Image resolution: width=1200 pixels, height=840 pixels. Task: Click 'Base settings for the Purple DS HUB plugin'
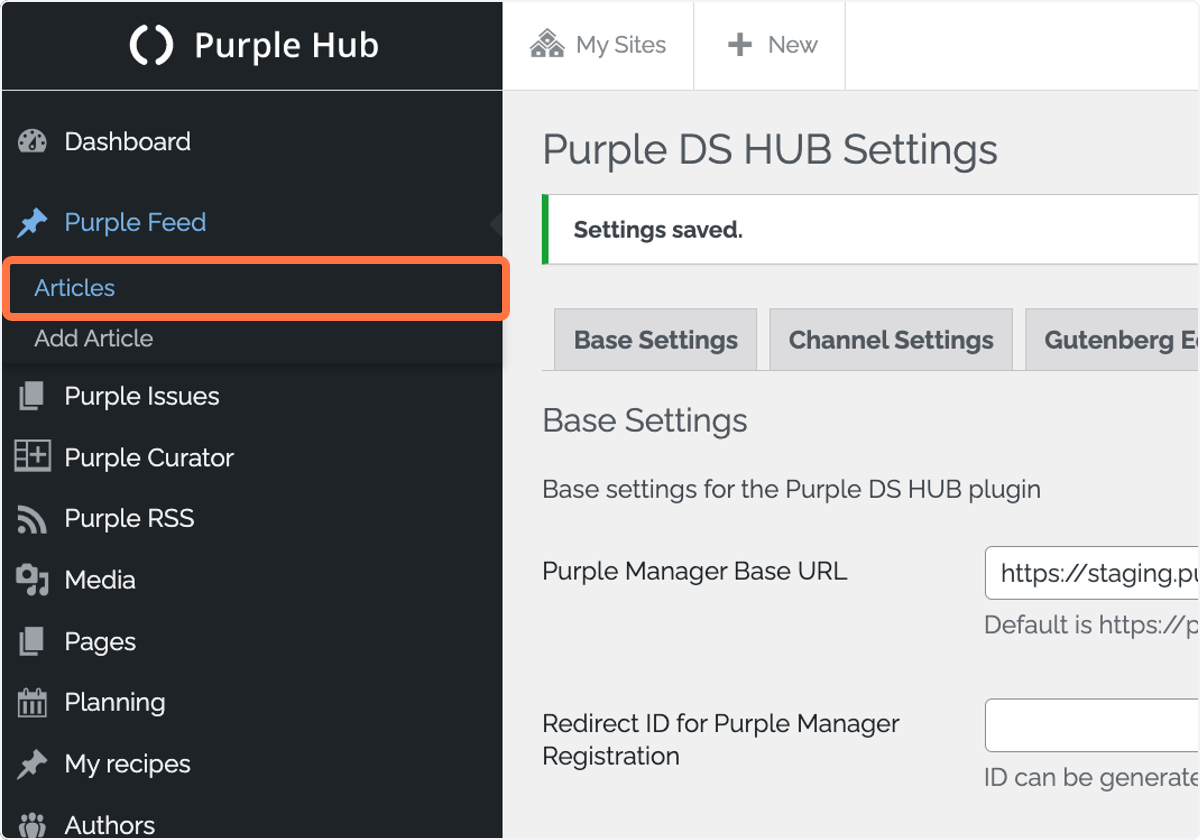[x=792, y=490]
